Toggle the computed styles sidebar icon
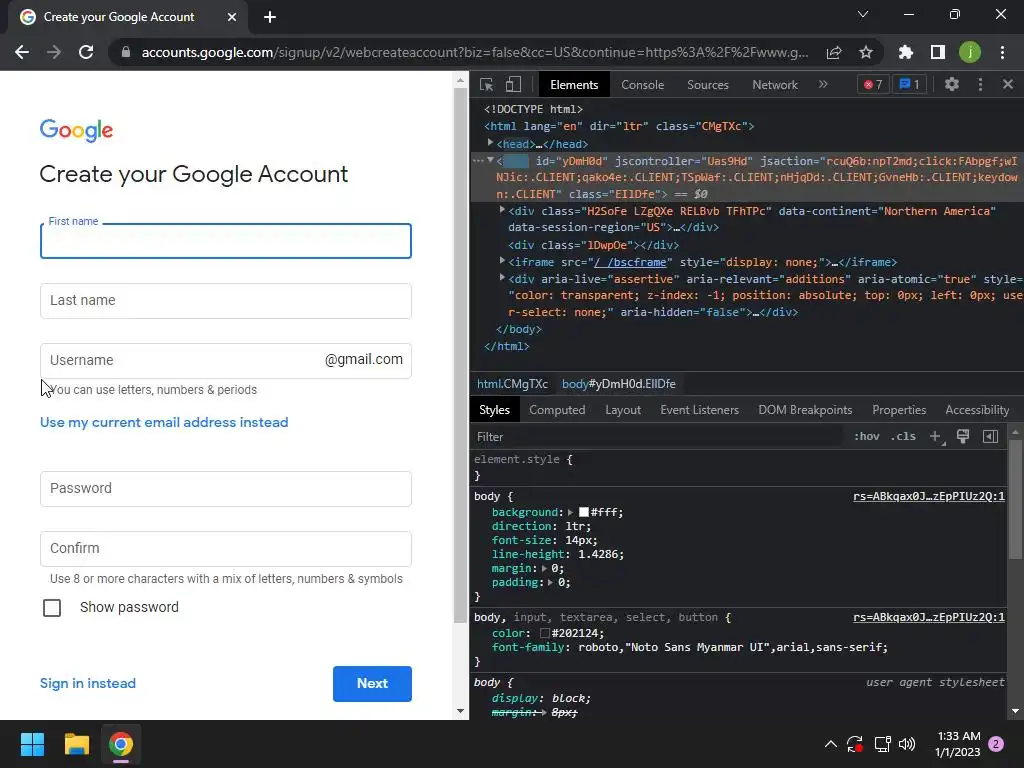The image size is (1024, 768). point(991,436)
